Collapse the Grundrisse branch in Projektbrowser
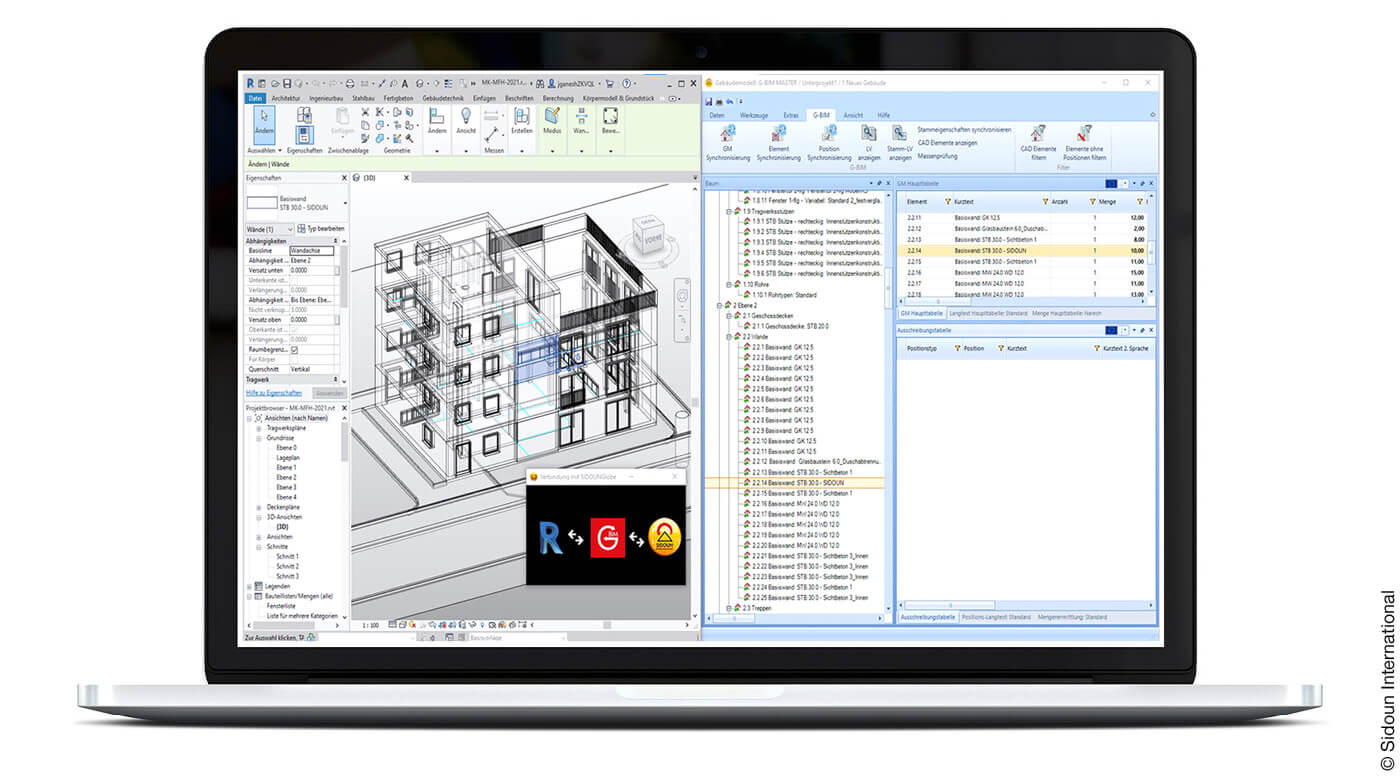 (x=258, y=438)
